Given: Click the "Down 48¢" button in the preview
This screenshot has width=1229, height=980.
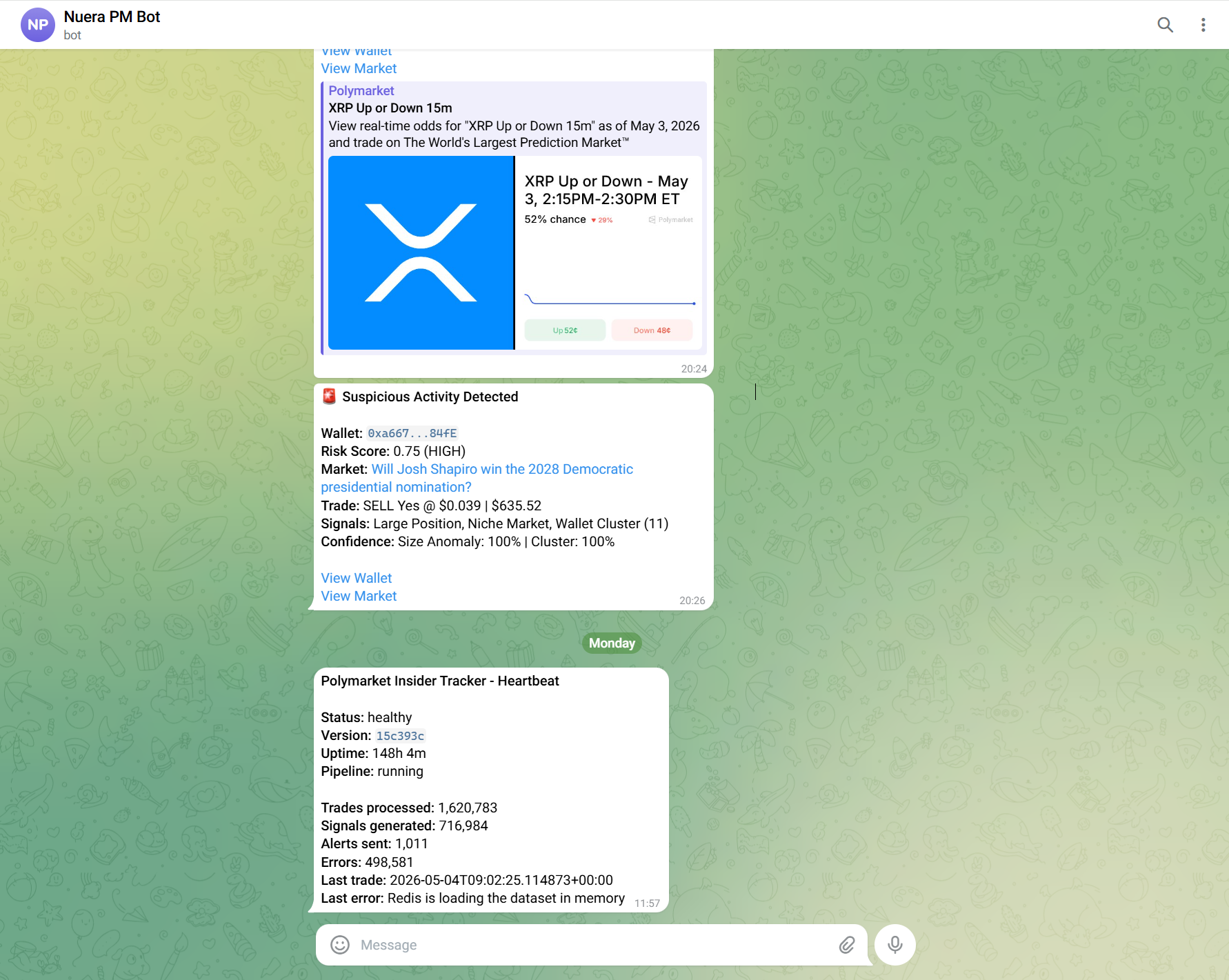Looking at the screenshot, I should (x=652, y=330).
